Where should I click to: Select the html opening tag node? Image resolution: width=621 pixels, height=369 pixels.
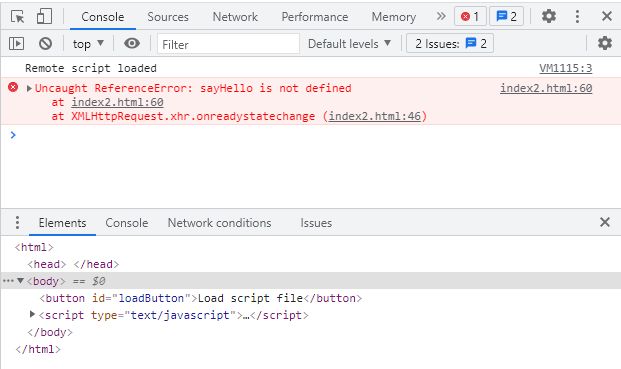[34, 247]
